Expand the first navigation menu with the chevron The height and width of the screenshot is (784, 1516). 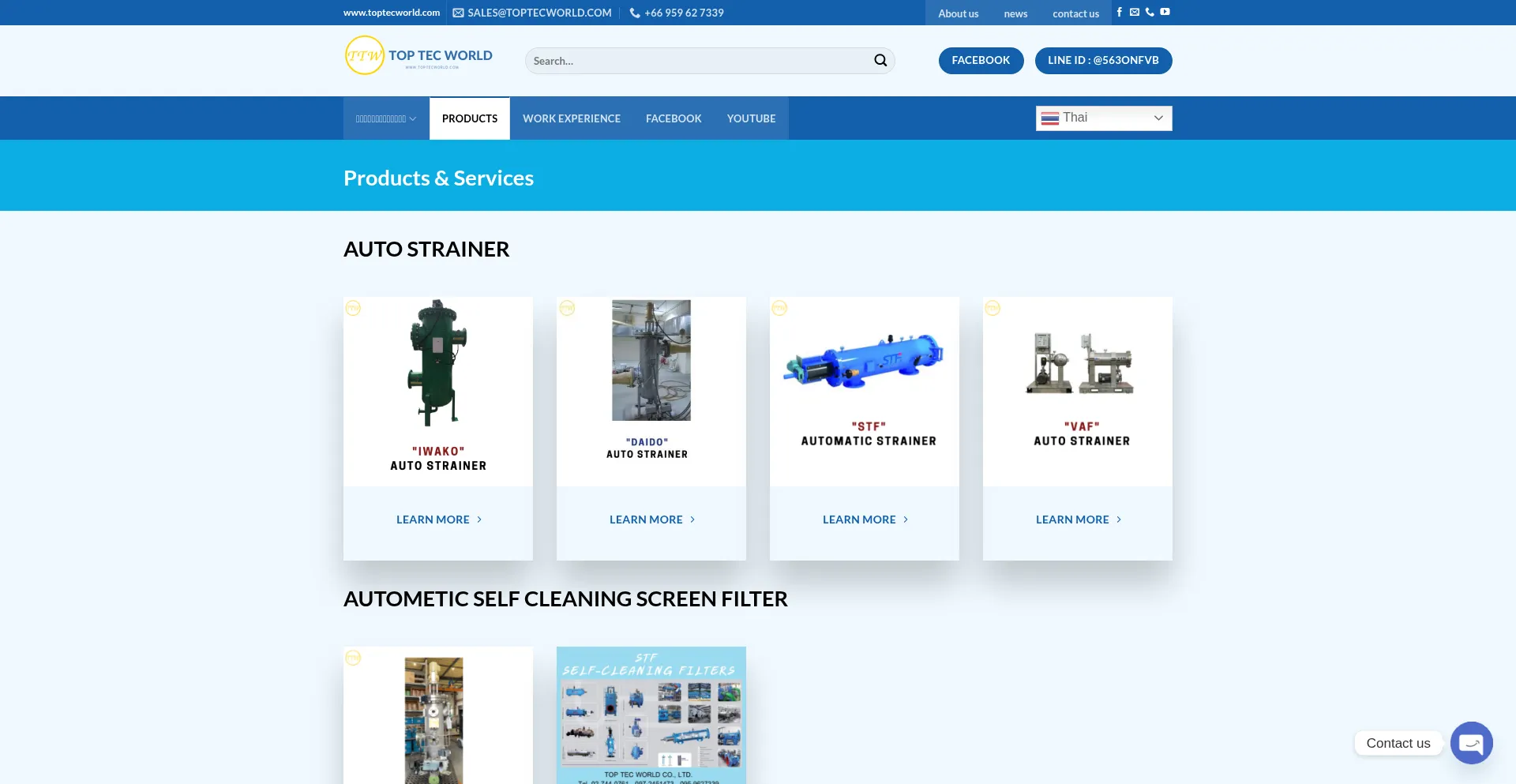(412, 118)
